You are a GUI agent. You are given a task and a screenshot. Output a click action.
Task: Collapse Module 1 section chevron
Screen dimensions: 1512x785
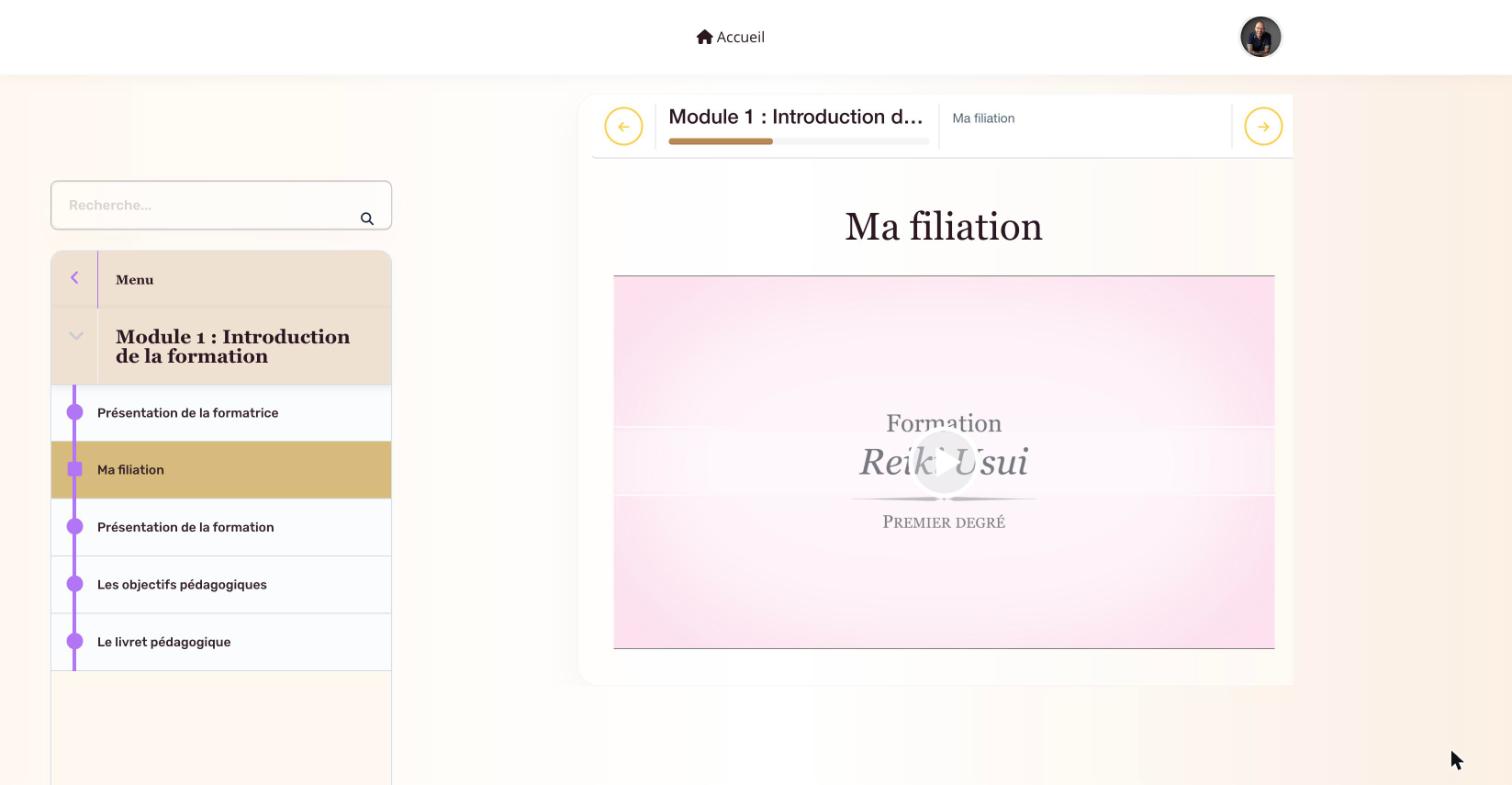click(76, 336)
